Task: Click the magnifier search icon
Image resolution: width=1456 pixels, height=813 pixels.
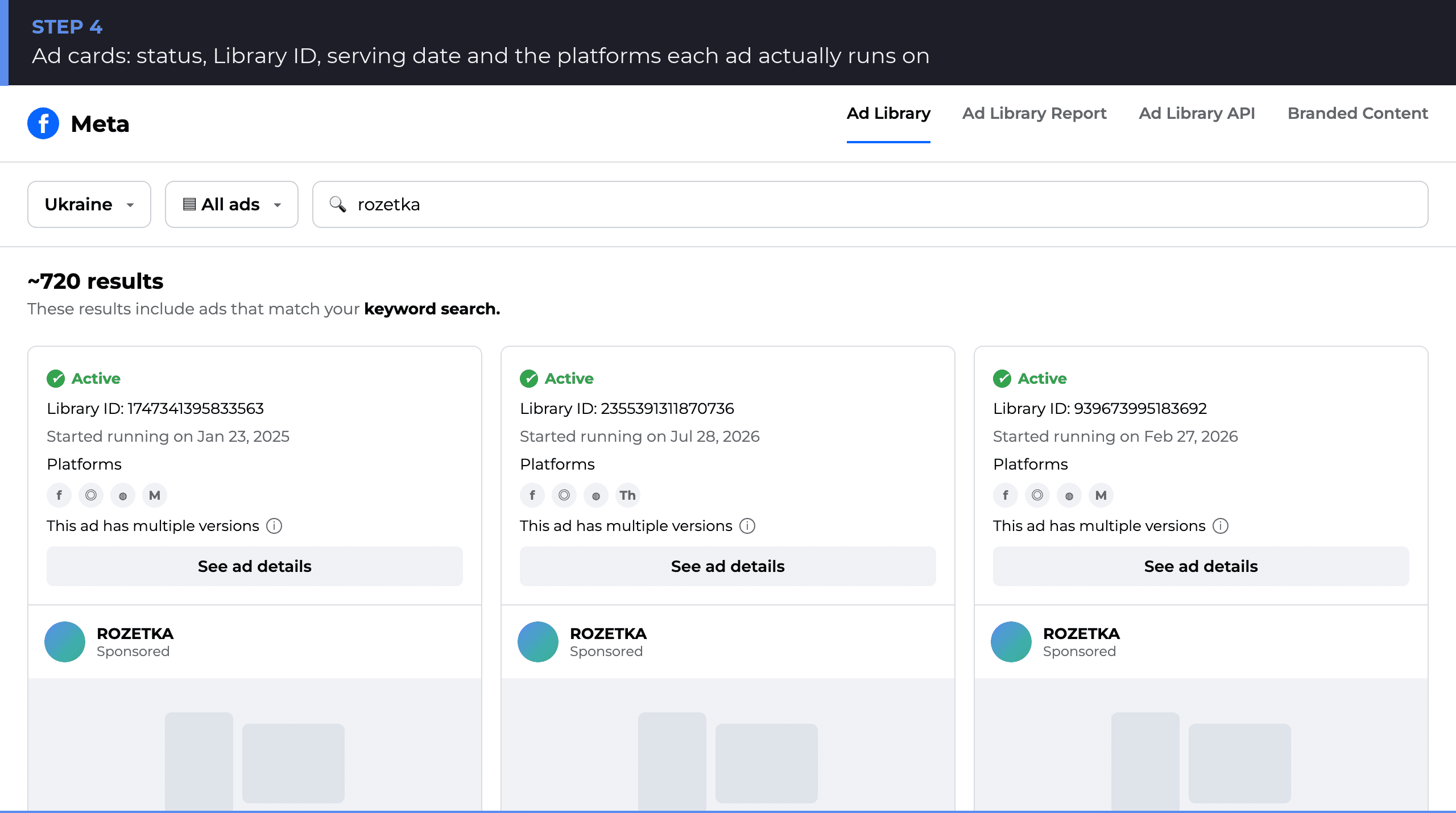Action: click(338, 204)
